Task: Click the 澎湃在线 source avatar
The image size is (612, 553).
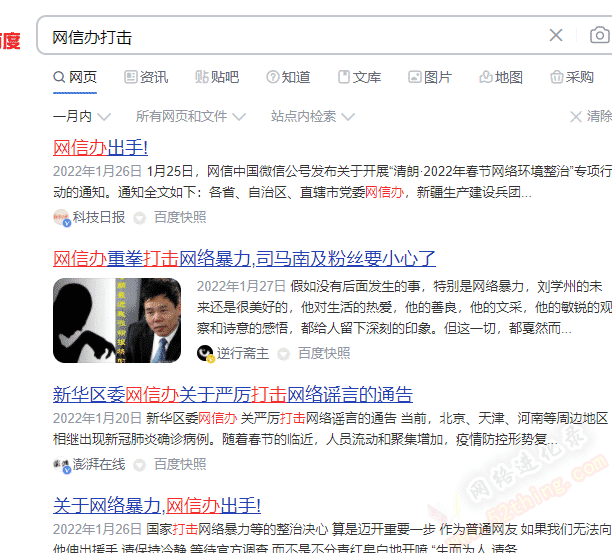Action: click(x=61, y=465)
